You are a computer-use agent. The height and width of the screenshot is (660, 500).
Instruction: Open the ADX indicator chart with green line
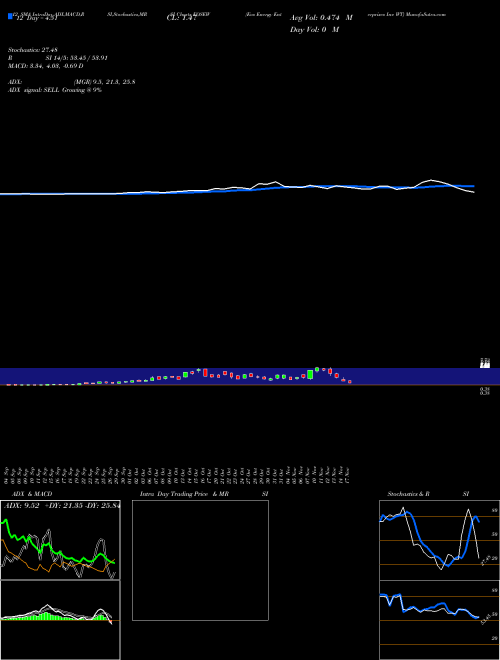pyautogui.click(x=60, y=540)
